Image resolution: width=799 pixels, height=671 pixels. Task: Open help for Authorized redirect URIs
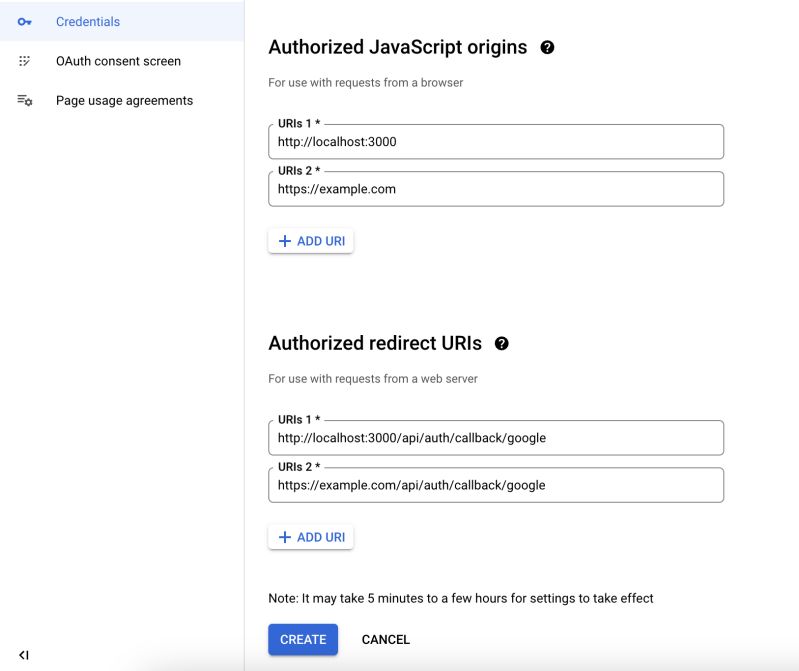tap(501, 343)
